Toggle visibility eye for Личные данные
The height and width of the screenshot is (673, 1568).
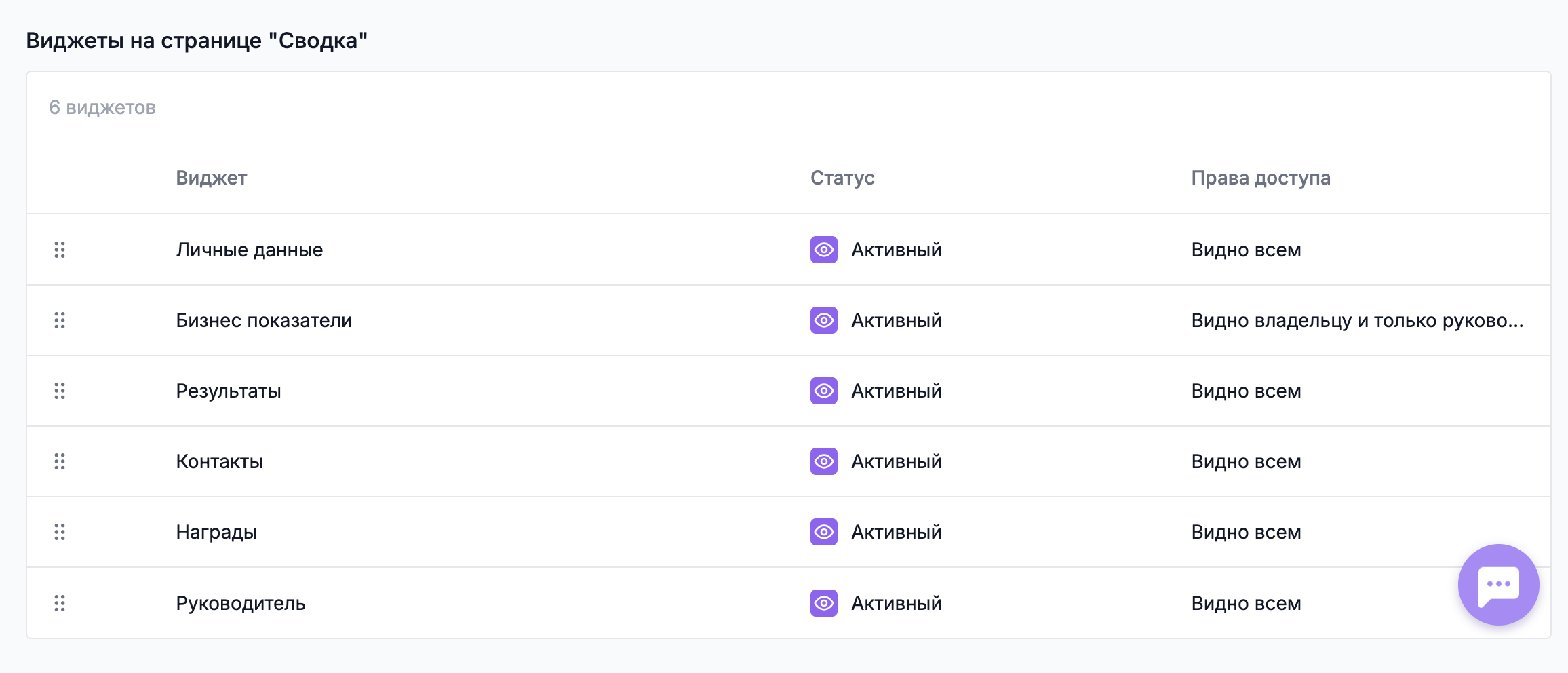click(824, 250)
